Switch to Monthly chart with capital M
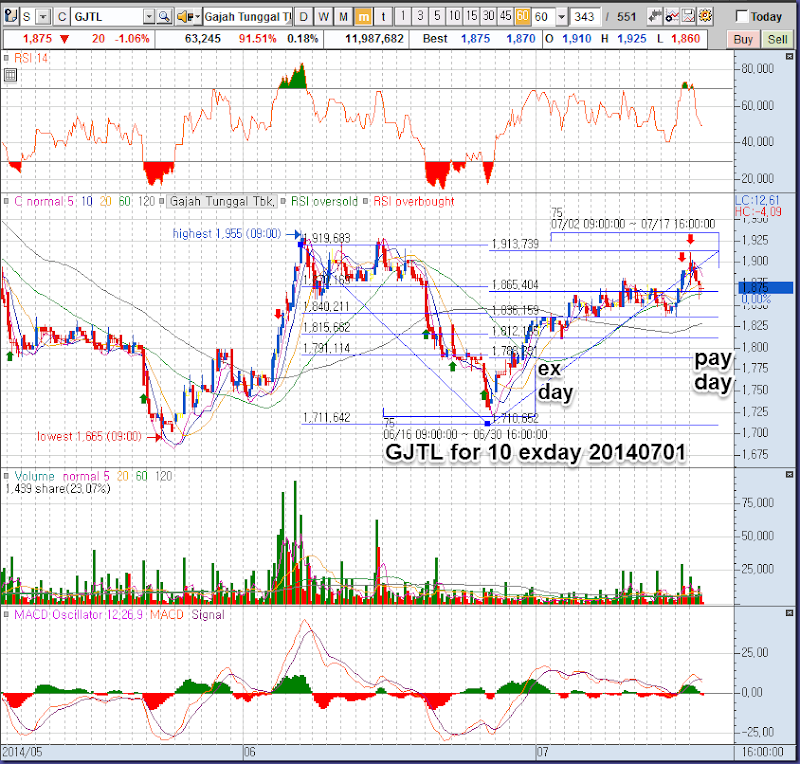This screenshot has width=800, height=764. 343,17
